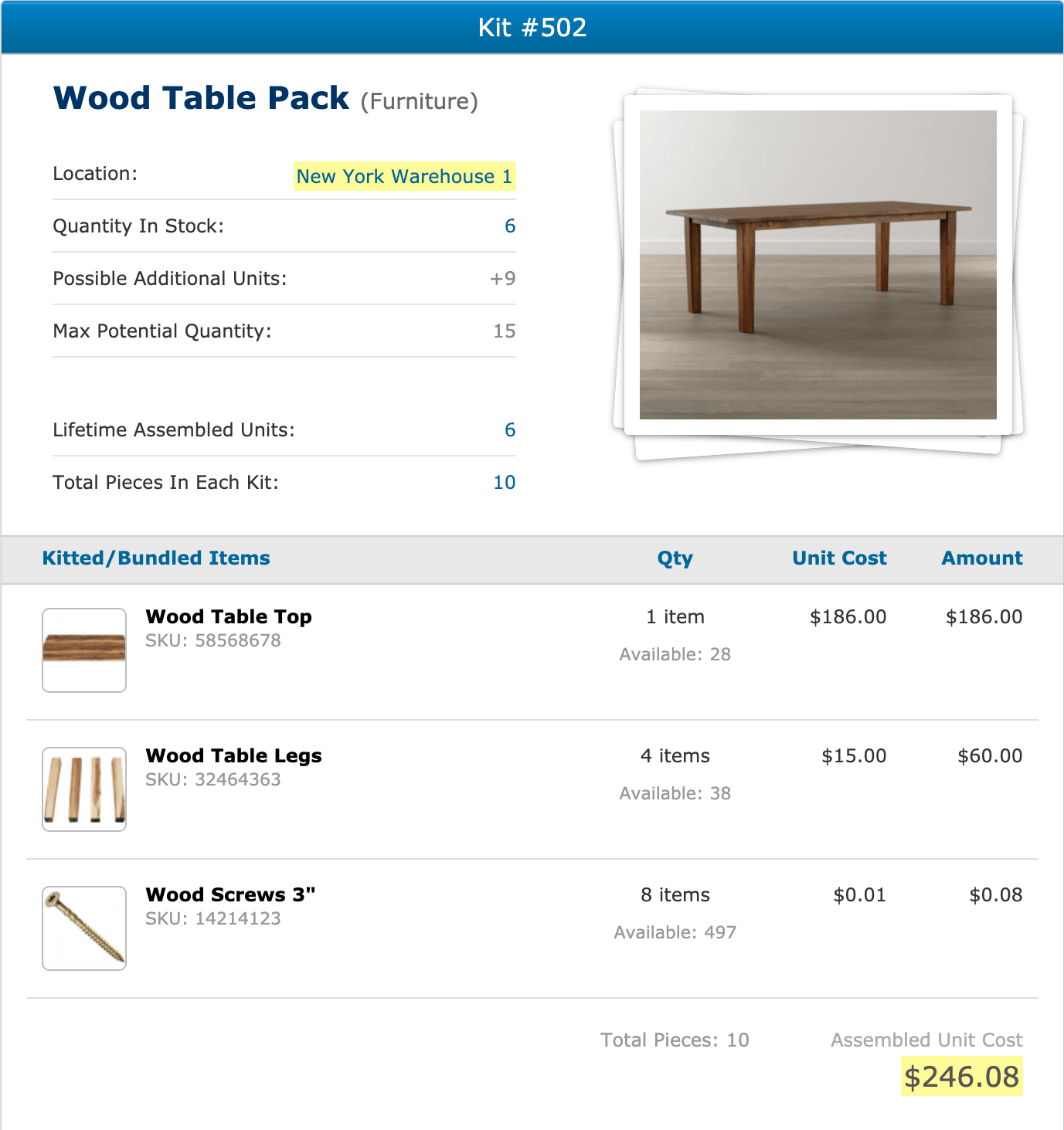The width and height of the screenshot is (1064, 1130).
Task: Click the Amount column header
Action: click(x=981, y=558)
